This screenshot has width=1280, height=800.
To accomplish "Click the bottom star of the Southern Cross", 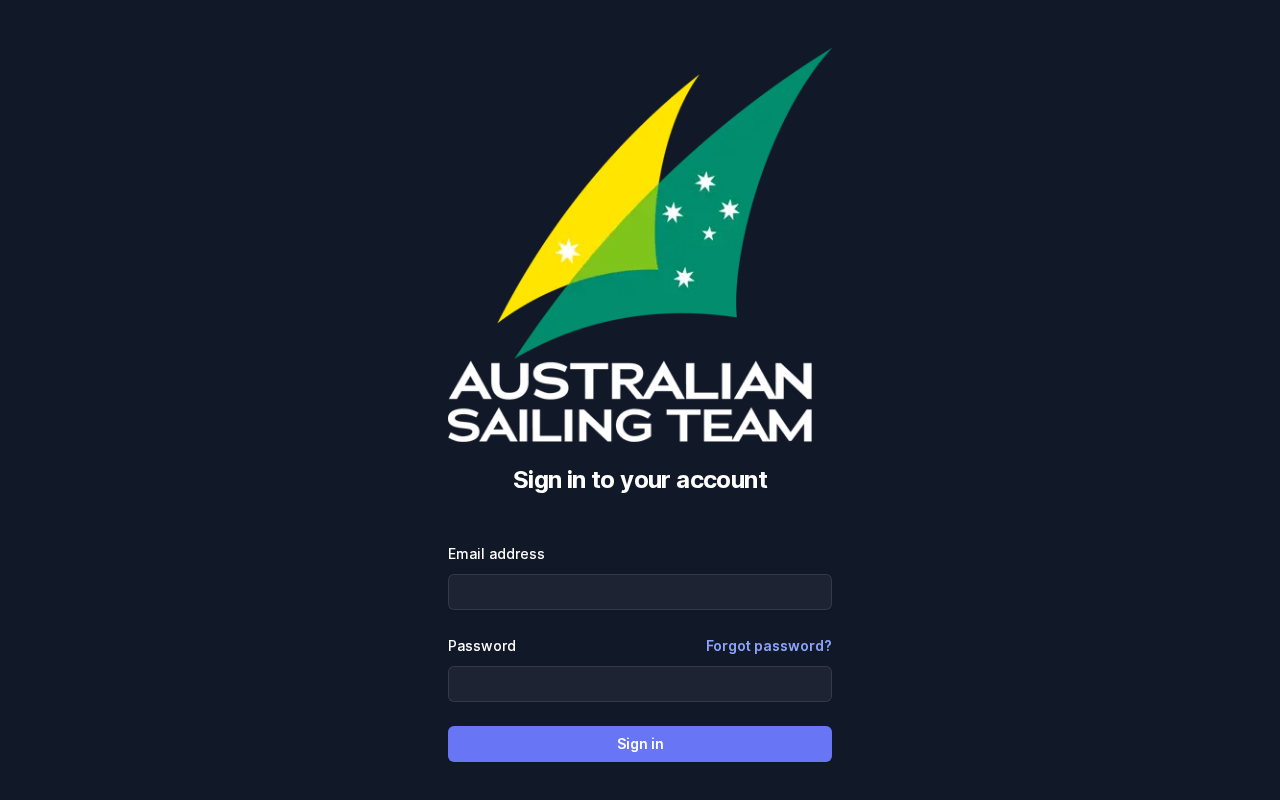I will [x=684, y=277].
